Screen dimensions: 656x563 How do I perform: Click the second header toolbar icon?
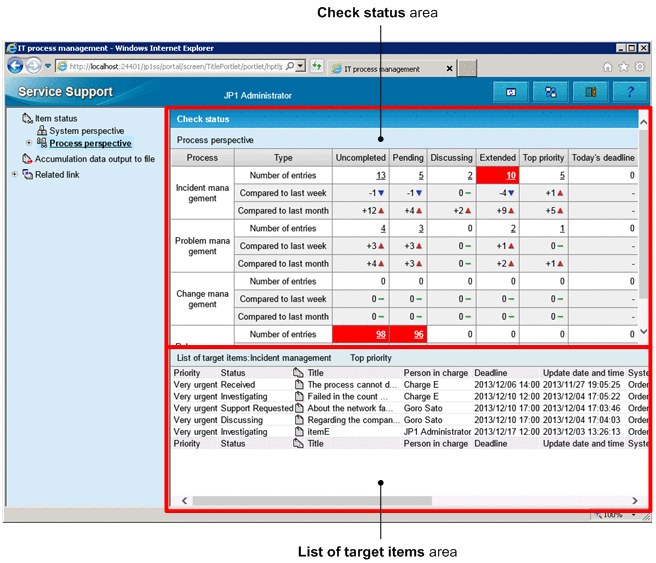coord(550,93)
